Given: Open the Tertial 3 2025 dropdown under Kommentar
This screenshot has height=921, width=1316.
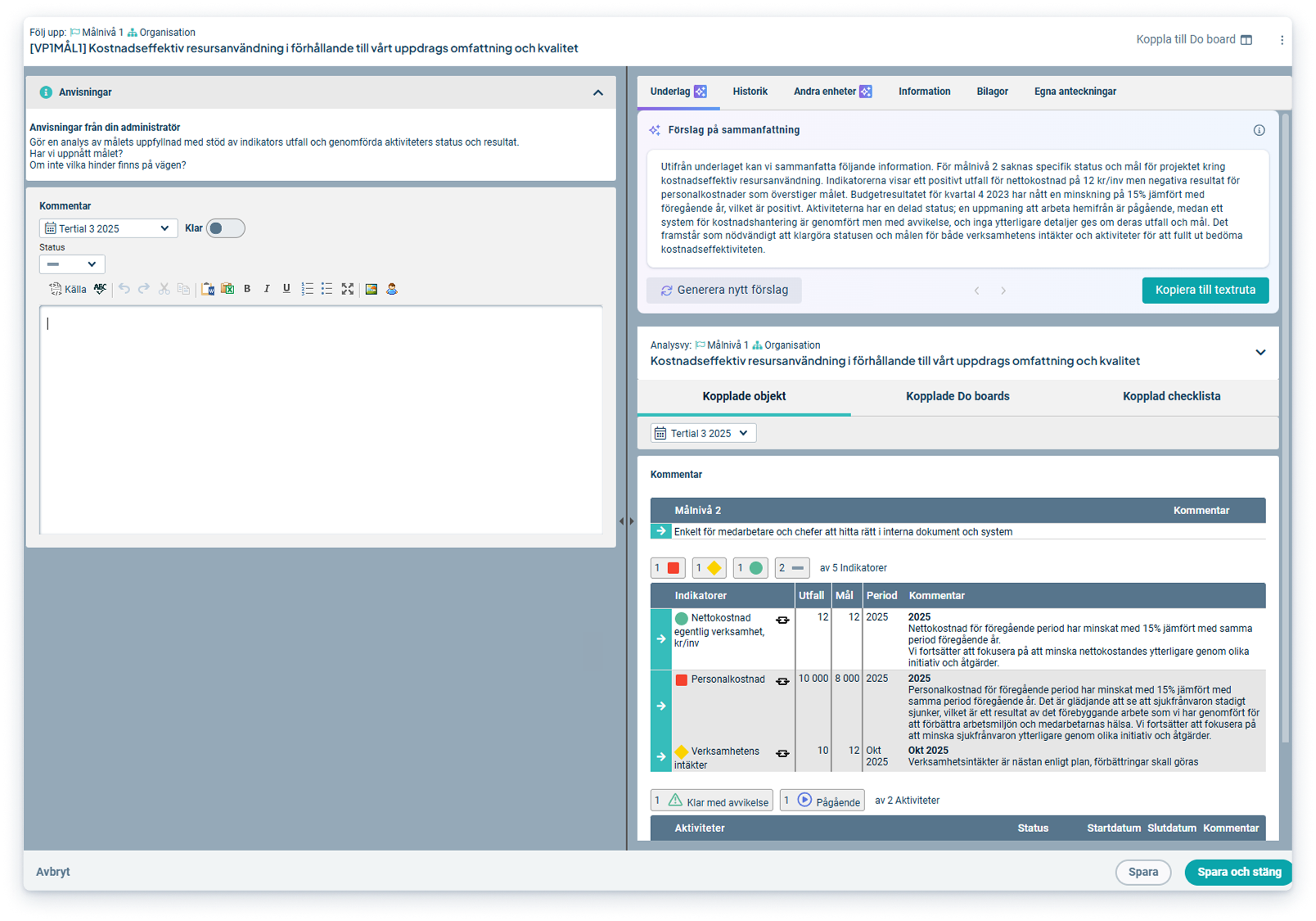Looking at the screenshot, I should point(108,228).
